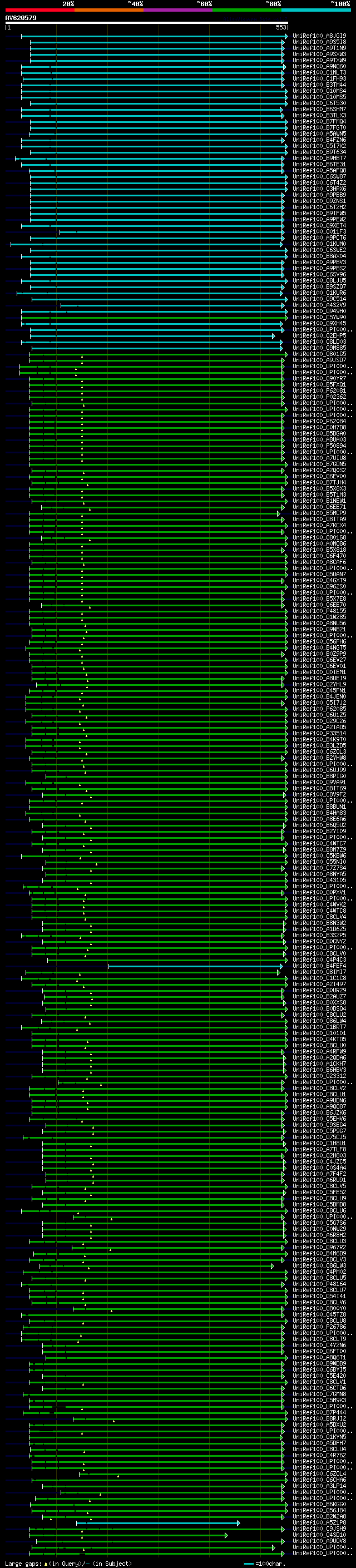Select the UniRef100_Q3HRX6 label
Viewport: 356px width, 1568px height.
[x=319, y=189]
